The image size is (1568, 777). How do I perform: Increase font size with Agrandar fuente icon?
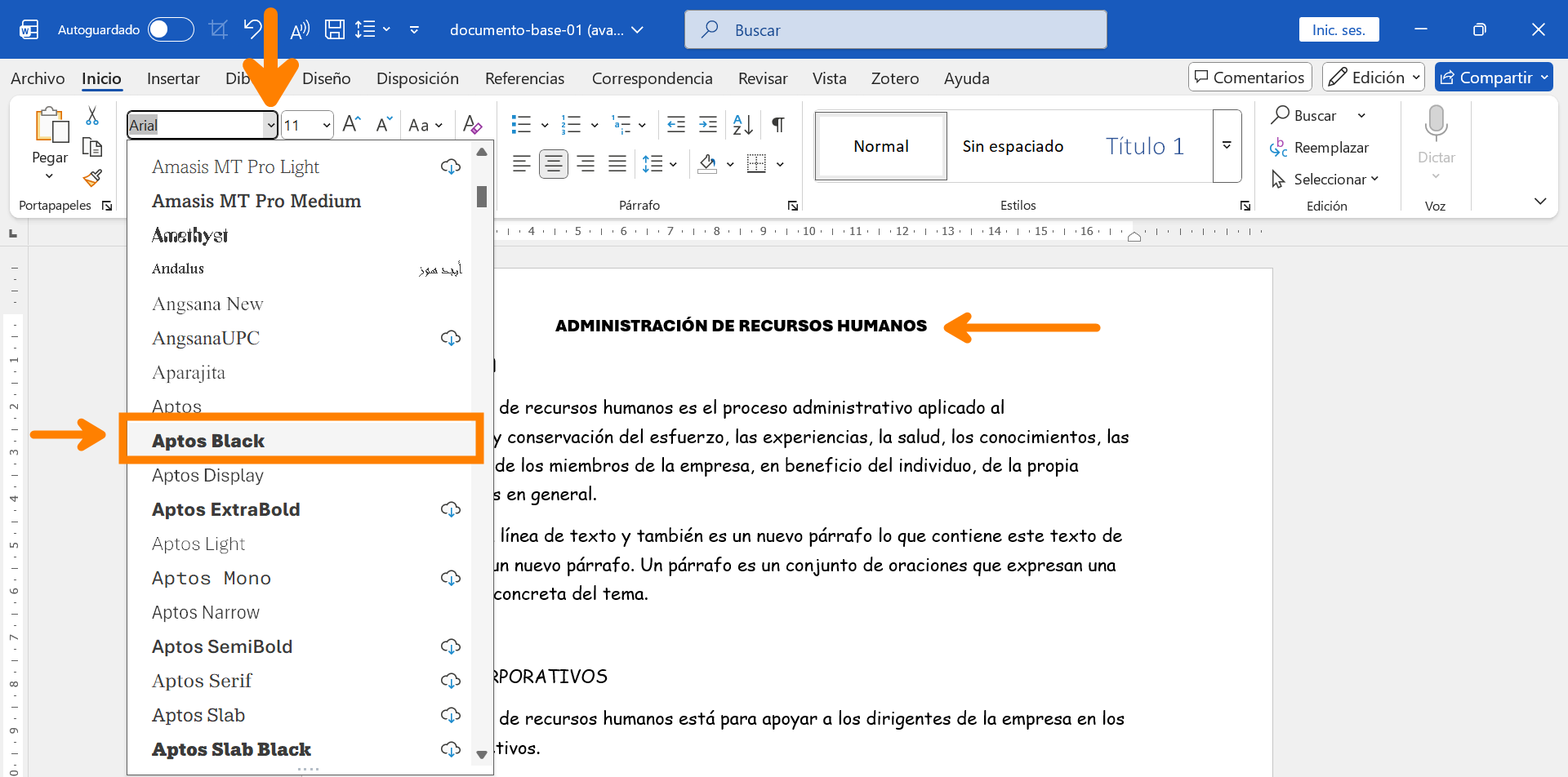click(x=350, y=123)
